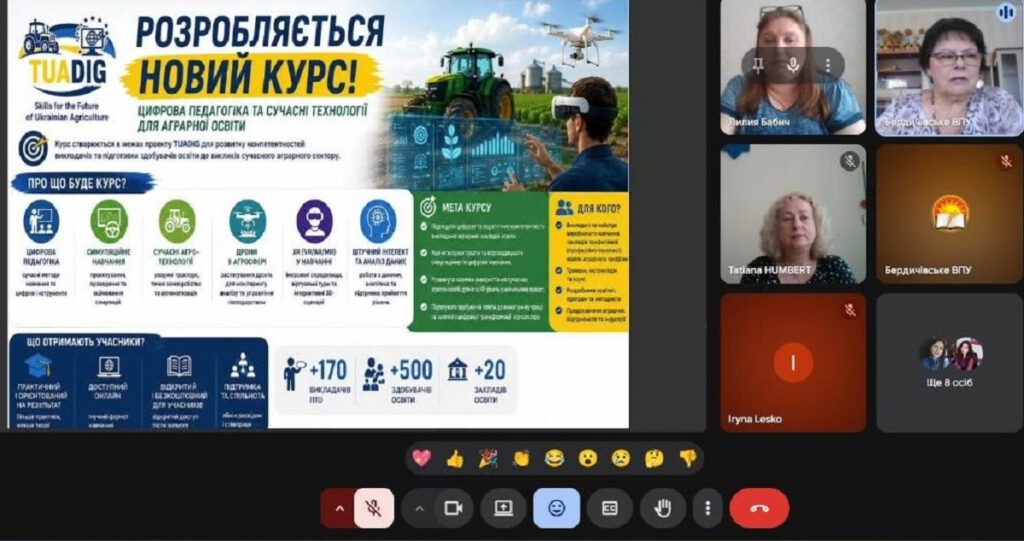Raise your hand
The image size is (1024, 541).
point(663,508)
